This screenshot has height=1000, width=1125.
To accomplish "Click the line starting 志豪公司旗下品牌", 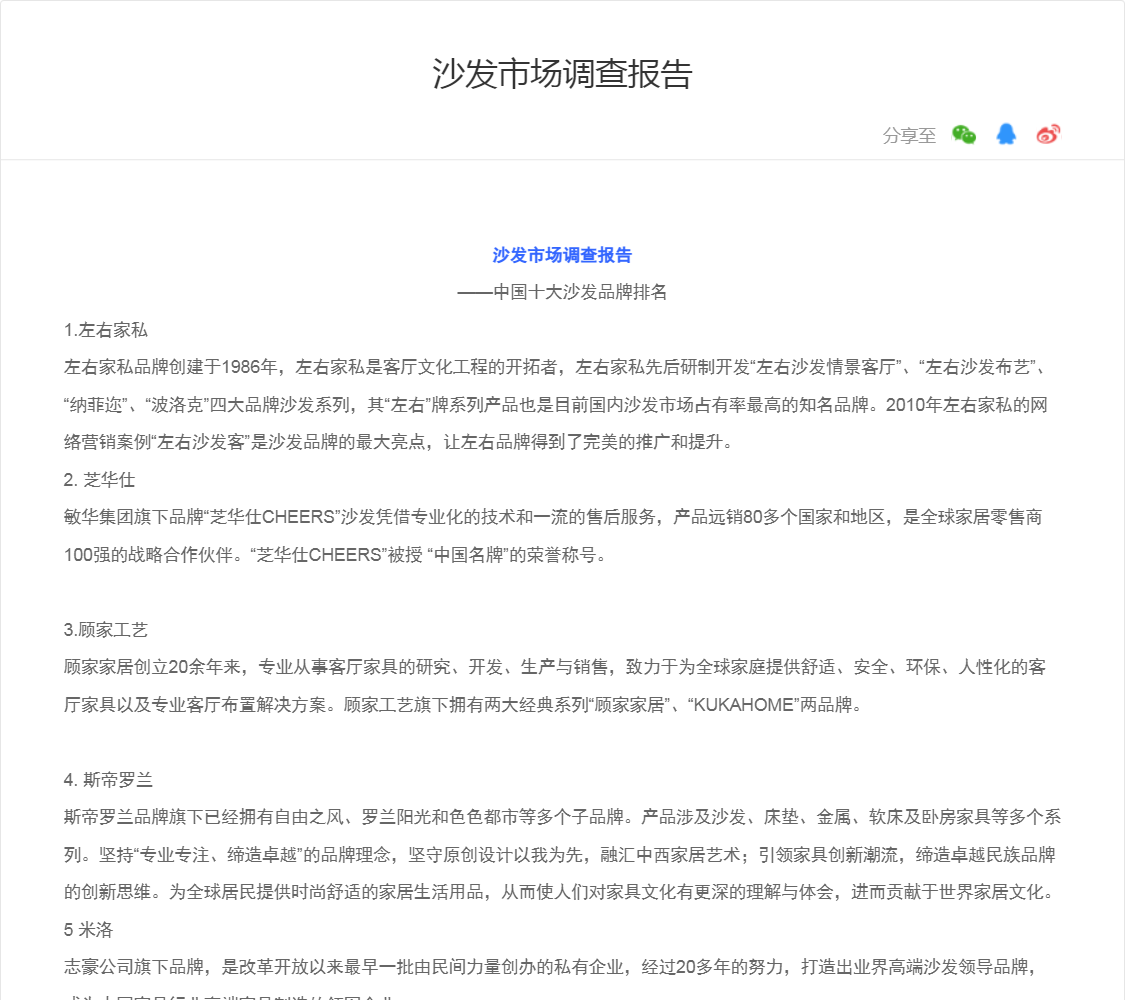I will tap(551, 967).
